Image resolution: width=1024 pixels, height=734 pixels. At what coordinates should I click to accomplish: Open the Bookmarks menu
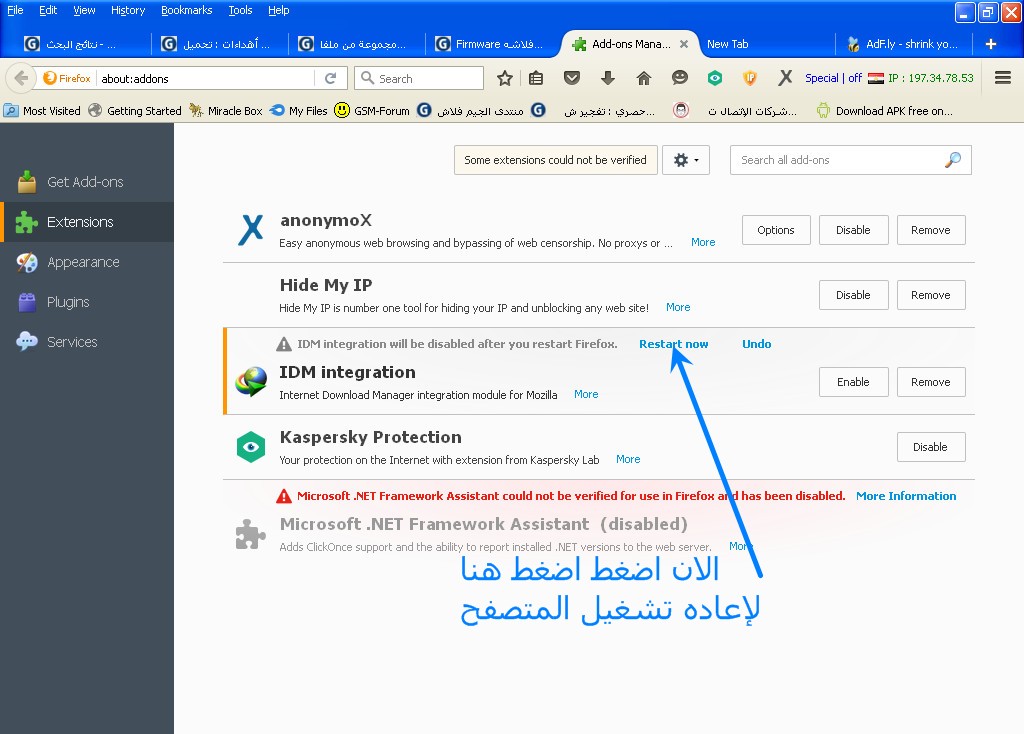click(x=186, y=10)
